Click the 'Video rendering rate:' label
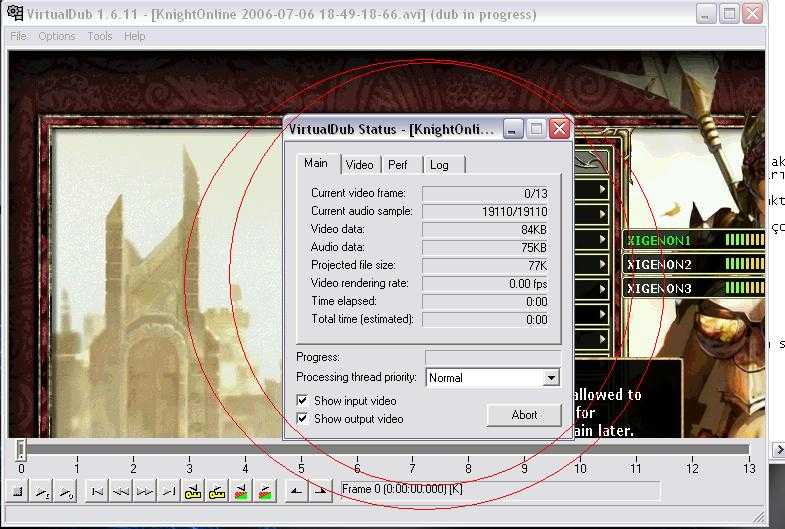Viewport: 785px width, 529px height. click(359, 283)
